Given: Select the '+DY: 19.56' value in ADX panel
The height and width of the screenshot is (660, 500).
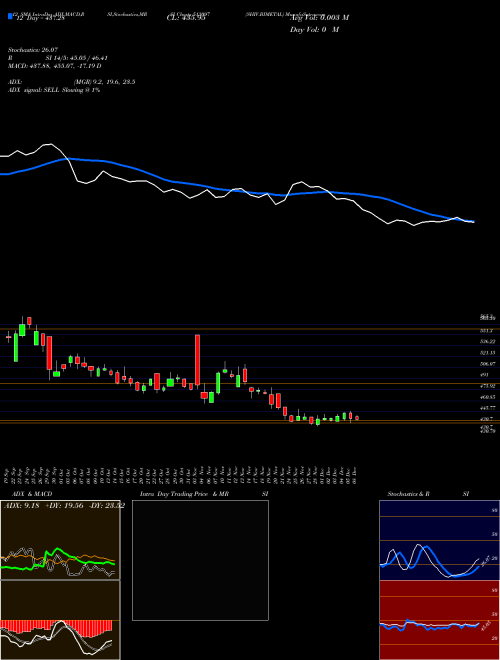Looking at the screenshot, I should [x=64, y=506].
